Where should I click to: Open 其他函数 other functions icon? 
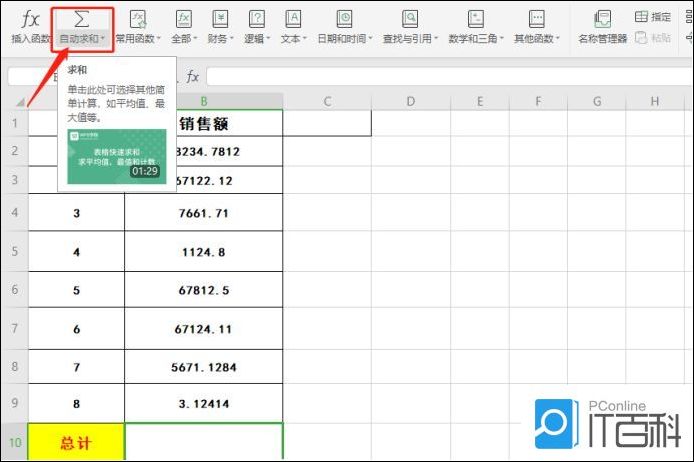(536, 20)
